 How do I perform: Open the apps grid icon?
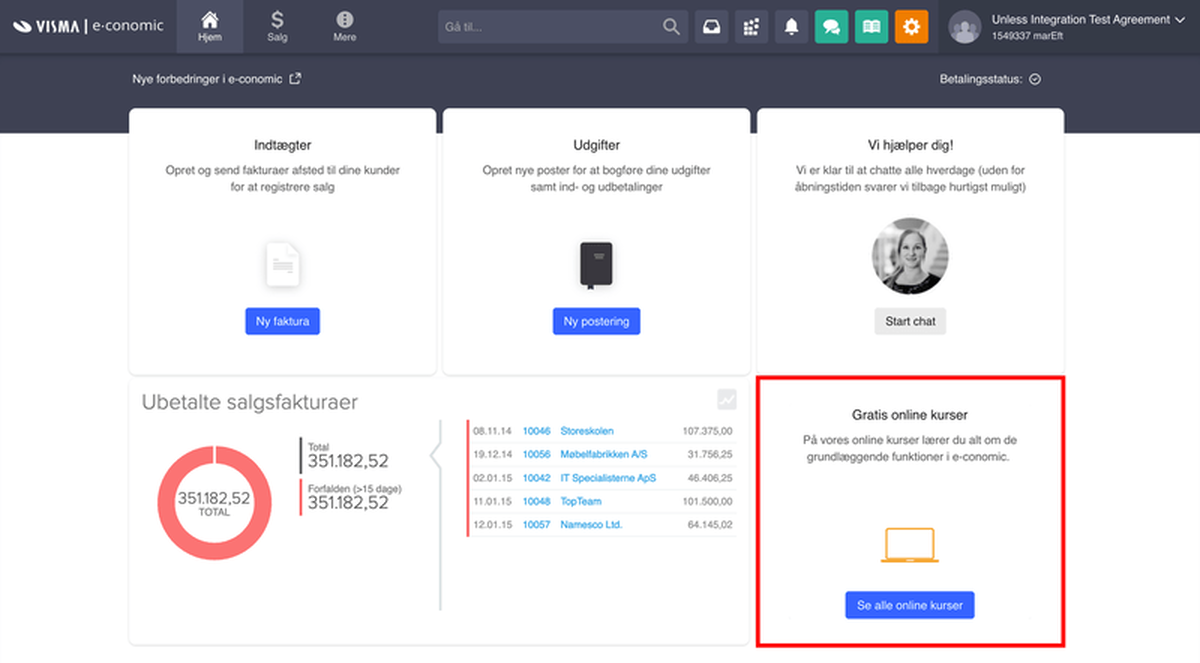pyautogui.click(x=751, y=27)
